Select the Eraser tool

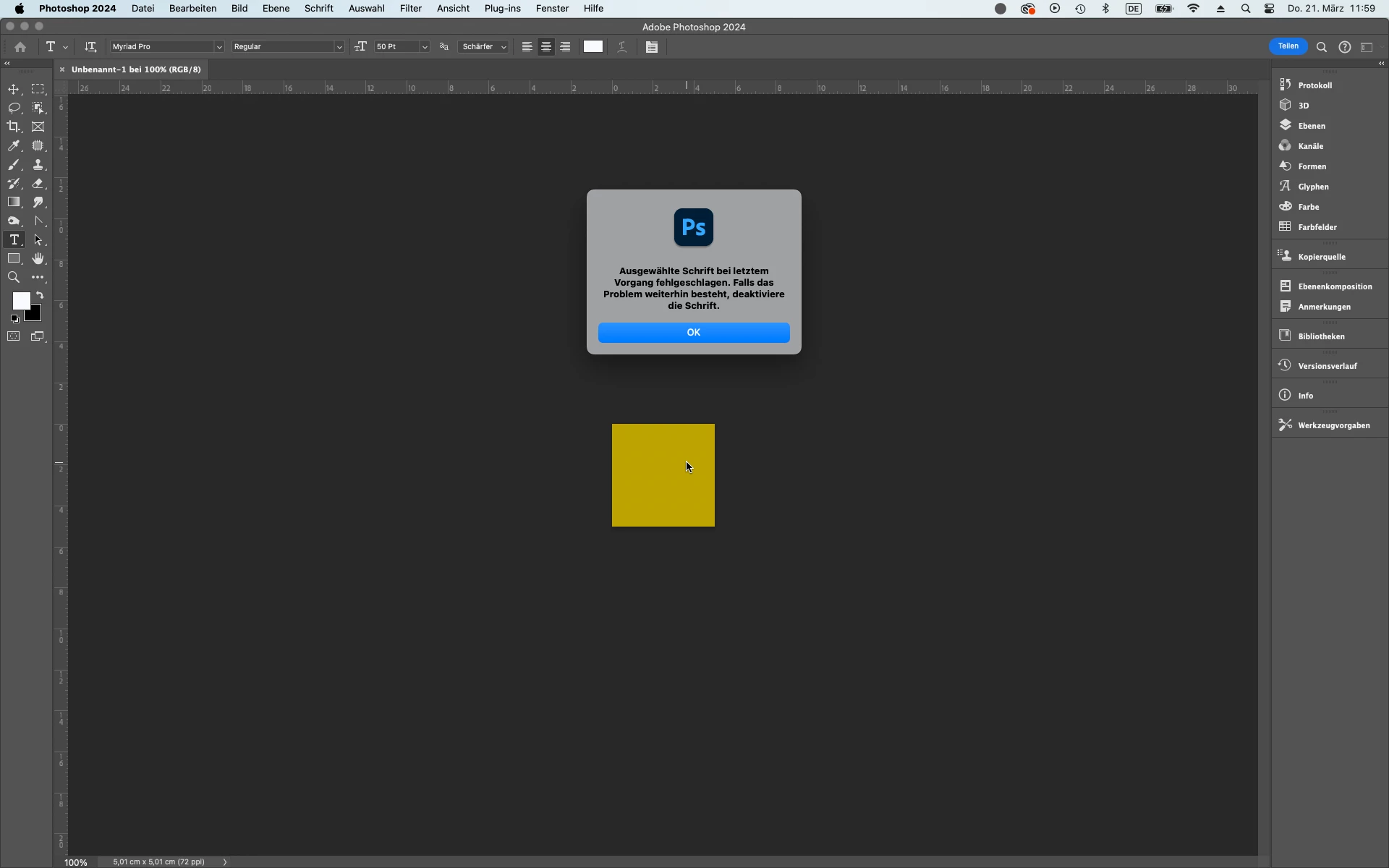point(38,184)
